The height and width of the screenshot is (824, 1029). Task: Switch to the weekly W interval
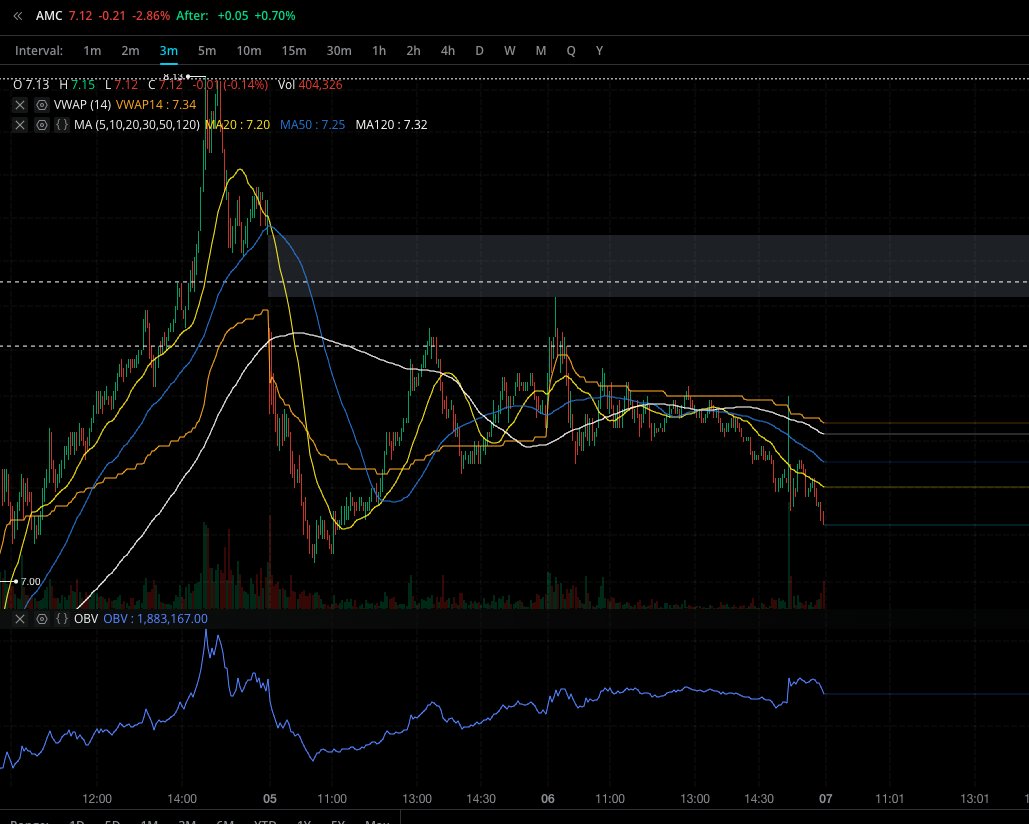tap(509, 51)
